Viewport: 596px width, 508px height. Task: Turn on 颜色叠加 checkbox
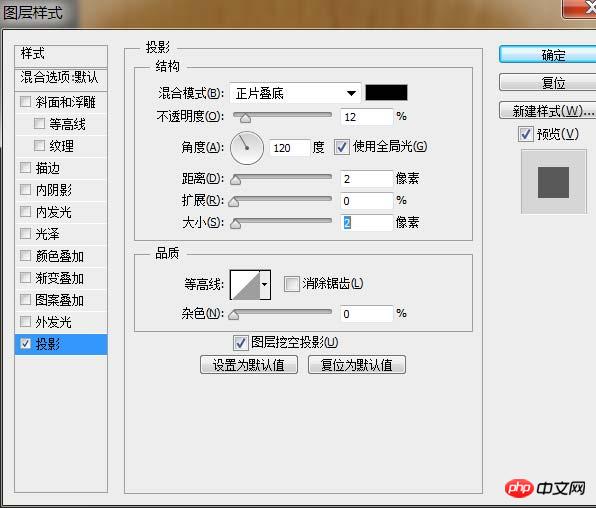tap(25, 256)
